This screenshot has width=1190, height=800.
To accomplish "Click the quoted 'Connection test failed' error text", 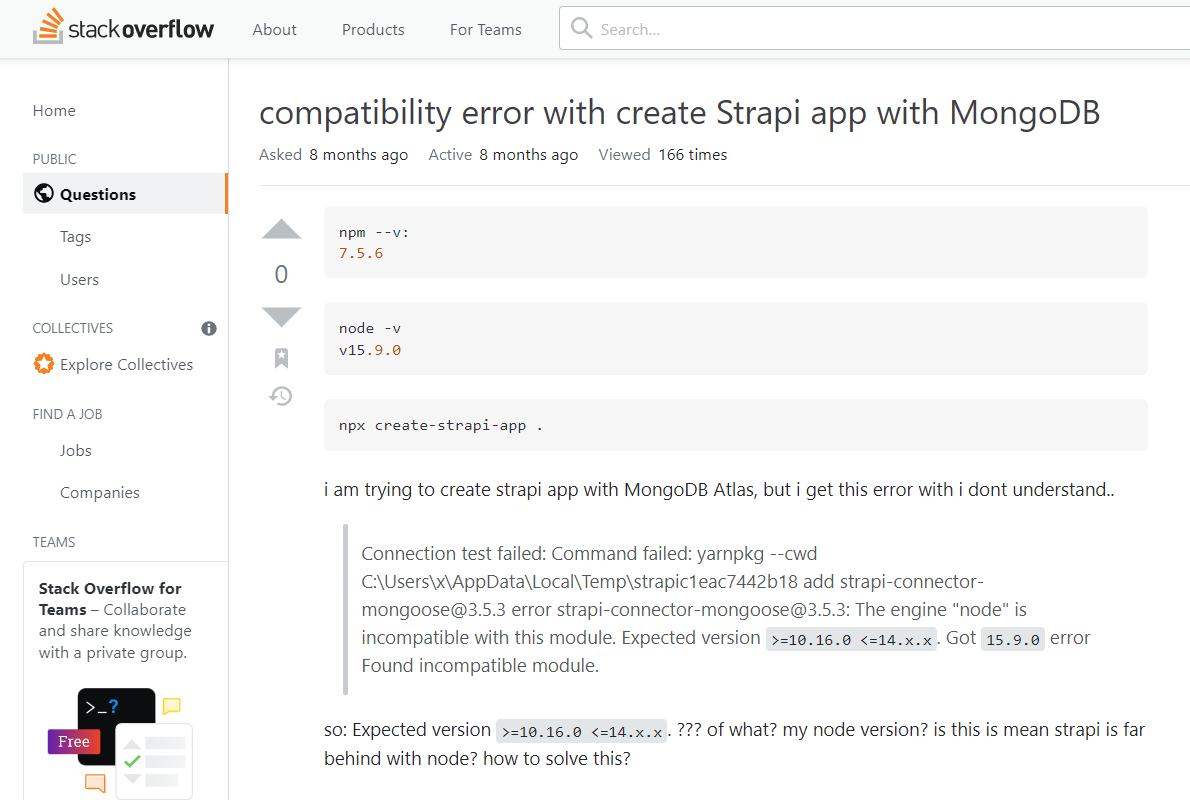I will [726, 609].
